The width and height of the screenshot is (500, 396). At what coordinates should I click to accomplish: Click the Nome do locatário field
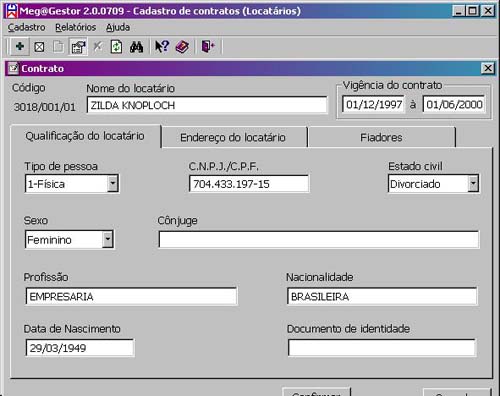point(207,105)
